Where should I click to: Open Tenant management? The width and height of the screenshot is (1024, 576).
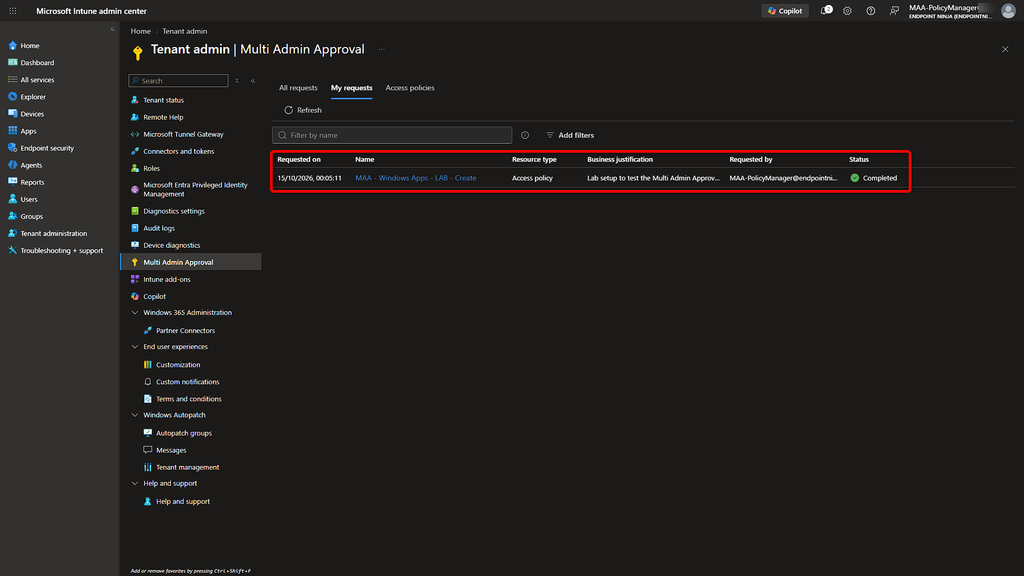click(187, 467)
